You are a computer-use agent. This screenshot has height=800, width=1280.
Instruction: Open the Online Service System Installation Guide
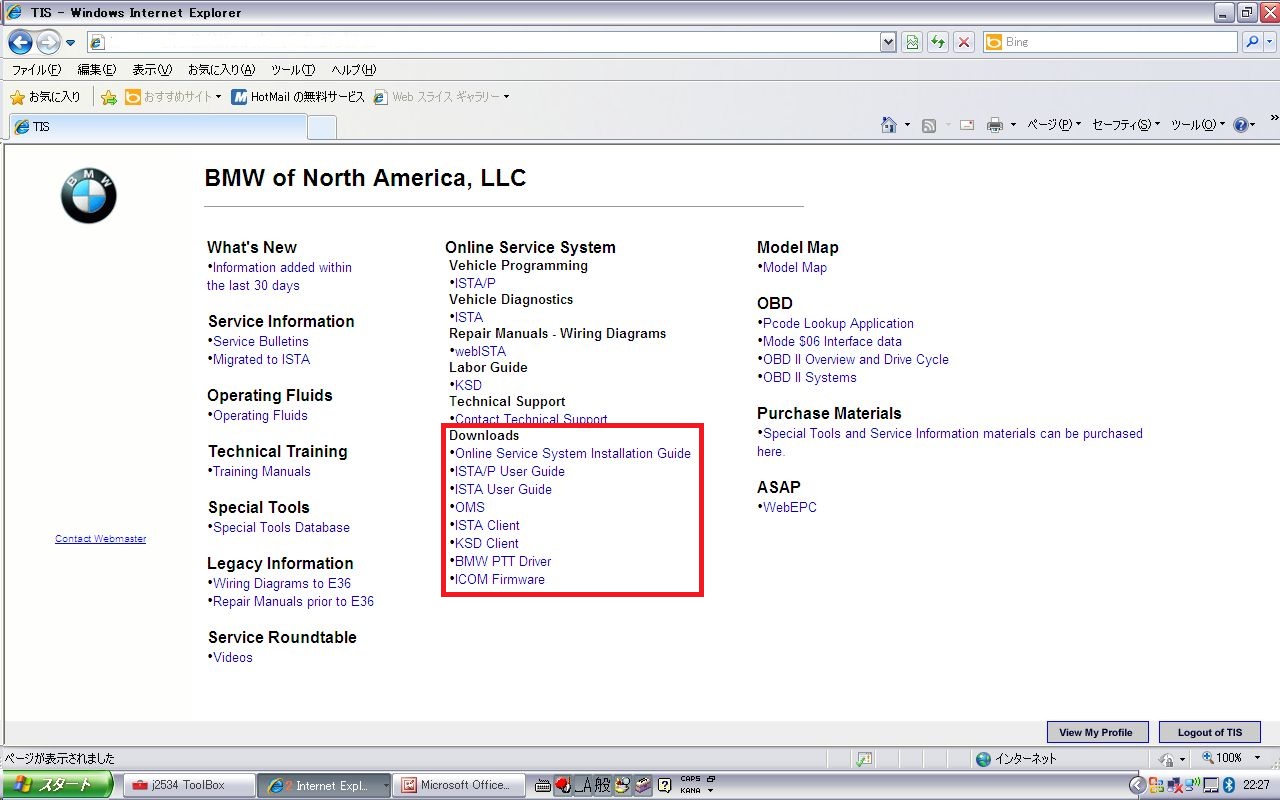pyautogui.click(x=573, y=453)
